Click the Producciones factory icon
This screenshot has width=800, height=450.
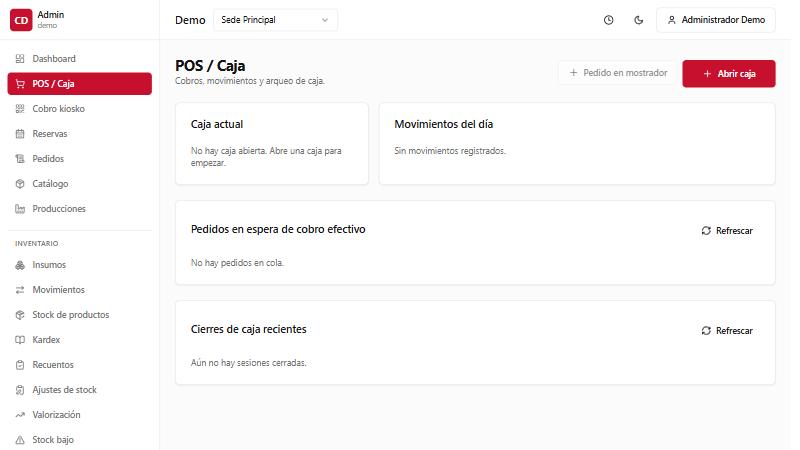(20, 209)
